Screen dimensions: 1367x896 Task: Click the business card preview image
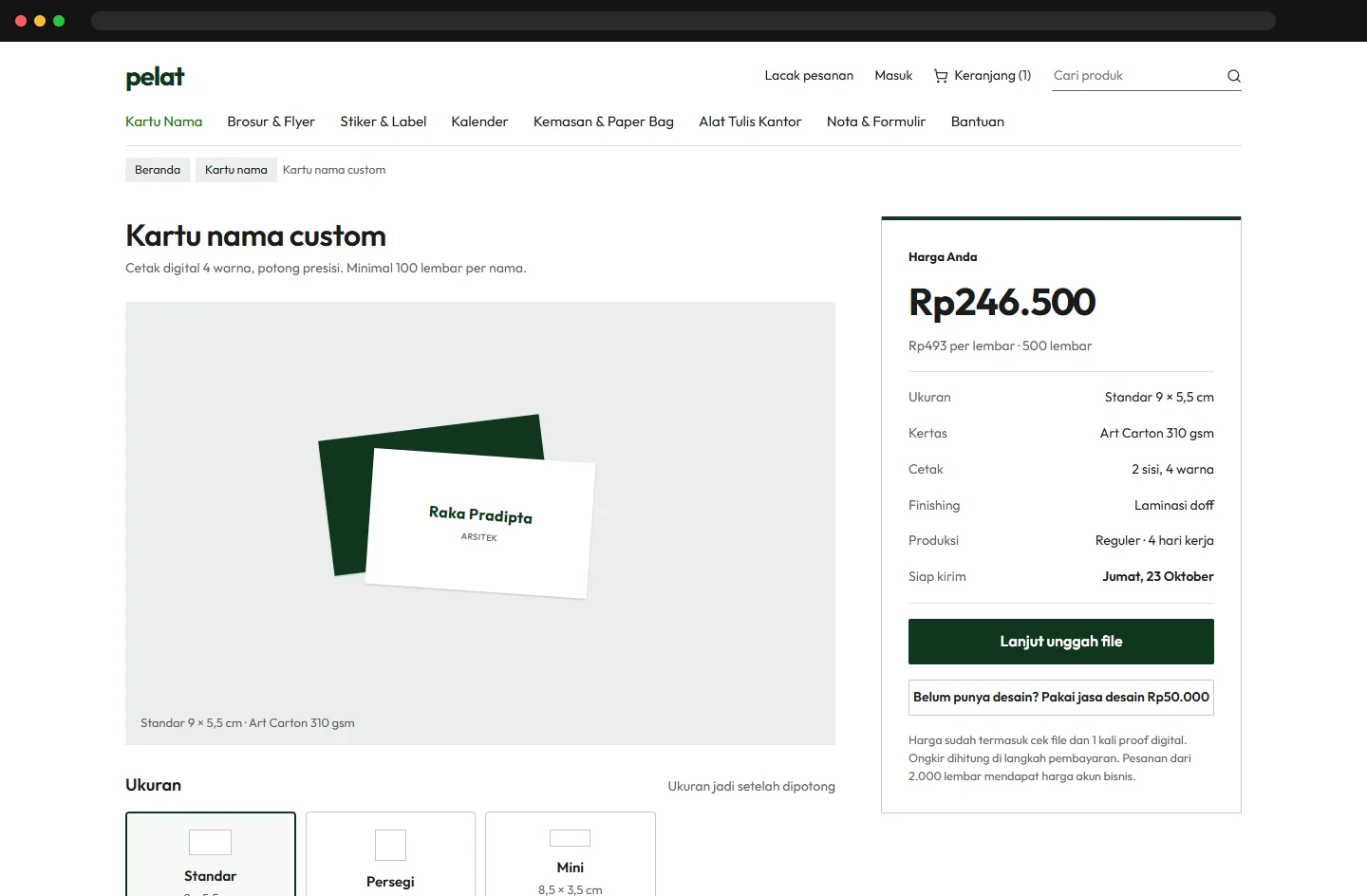[480, 523]
